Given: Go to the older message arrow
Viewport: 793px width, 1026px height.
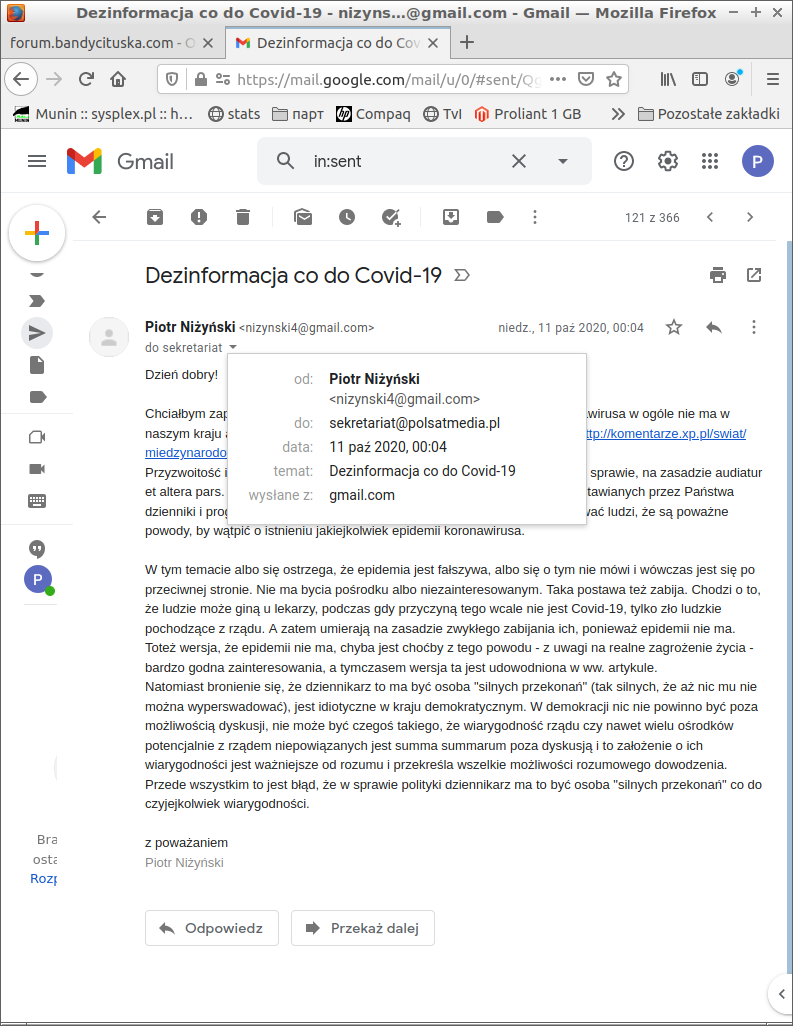Looking at the screenshot, I should pos(750,217).
